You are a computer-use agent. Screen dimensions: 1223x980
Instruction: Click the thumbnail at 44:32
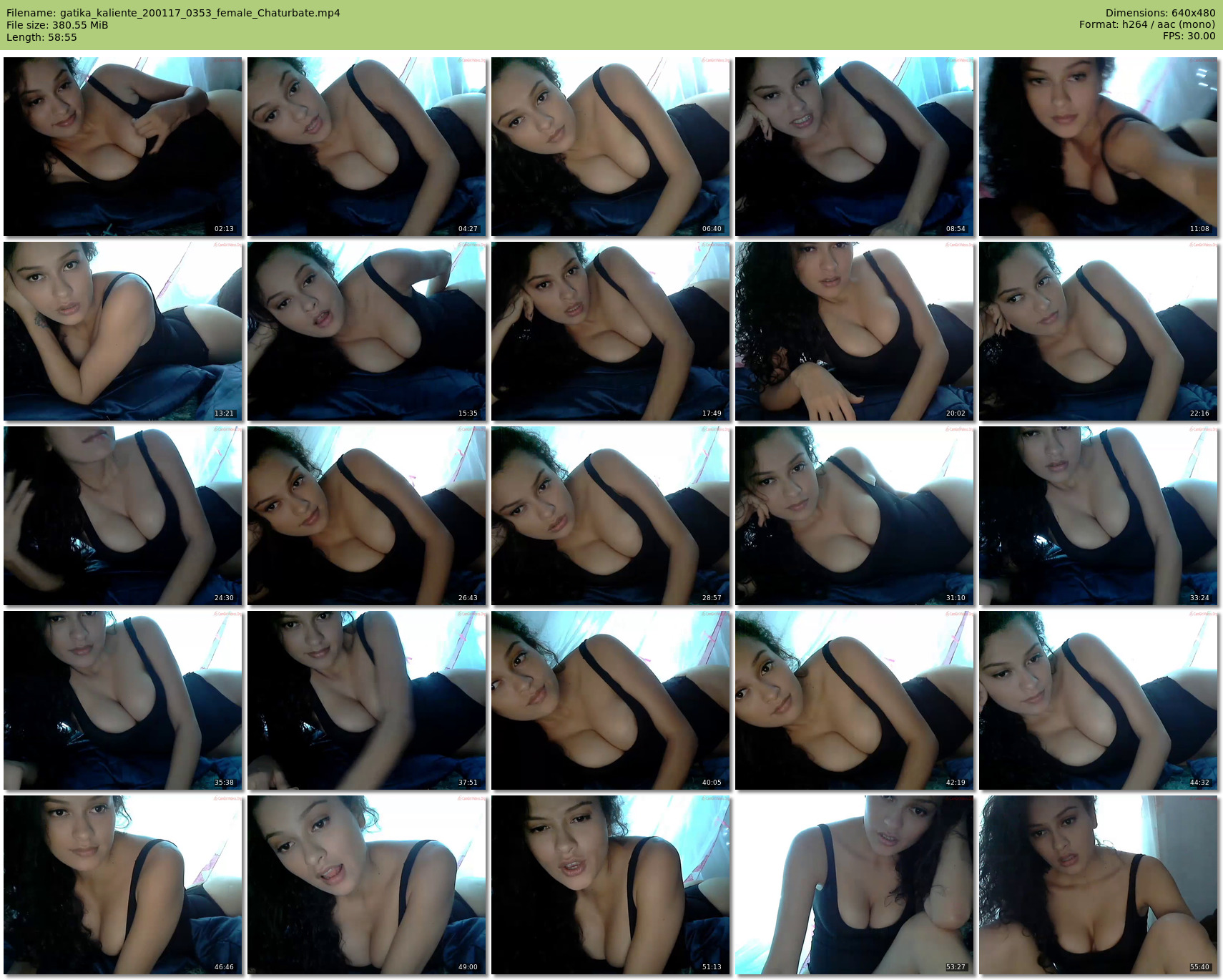[x=1098, y=700]
